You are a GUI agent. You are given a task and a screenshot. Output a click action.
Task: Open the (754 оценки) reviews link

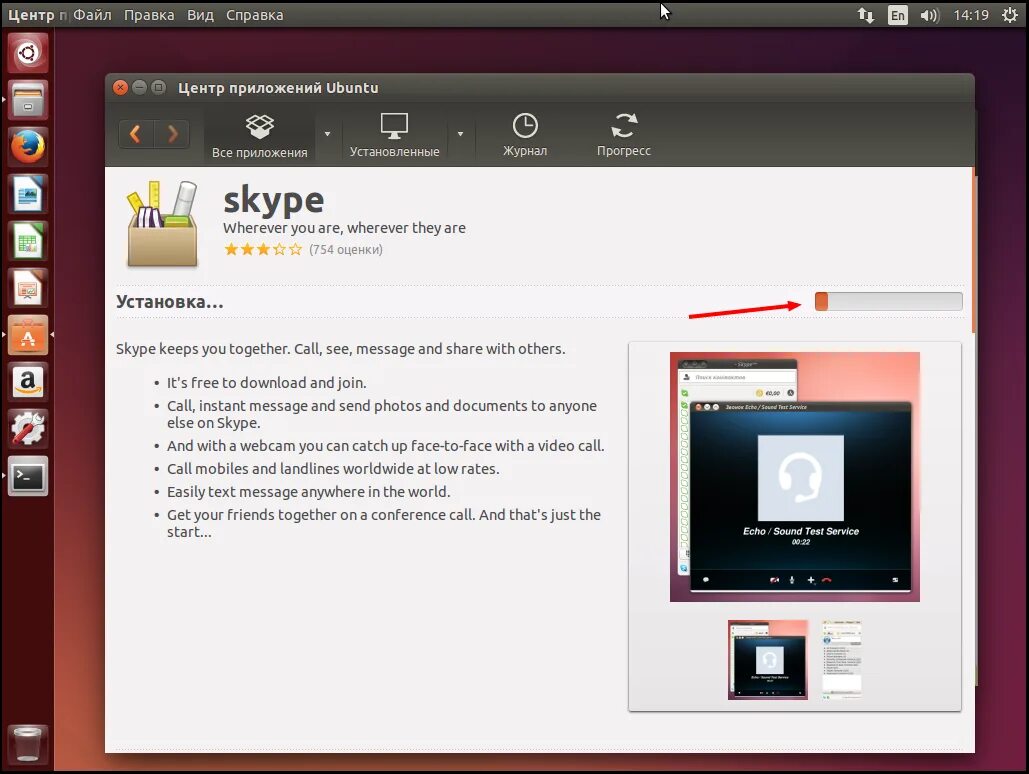[346, 249]
